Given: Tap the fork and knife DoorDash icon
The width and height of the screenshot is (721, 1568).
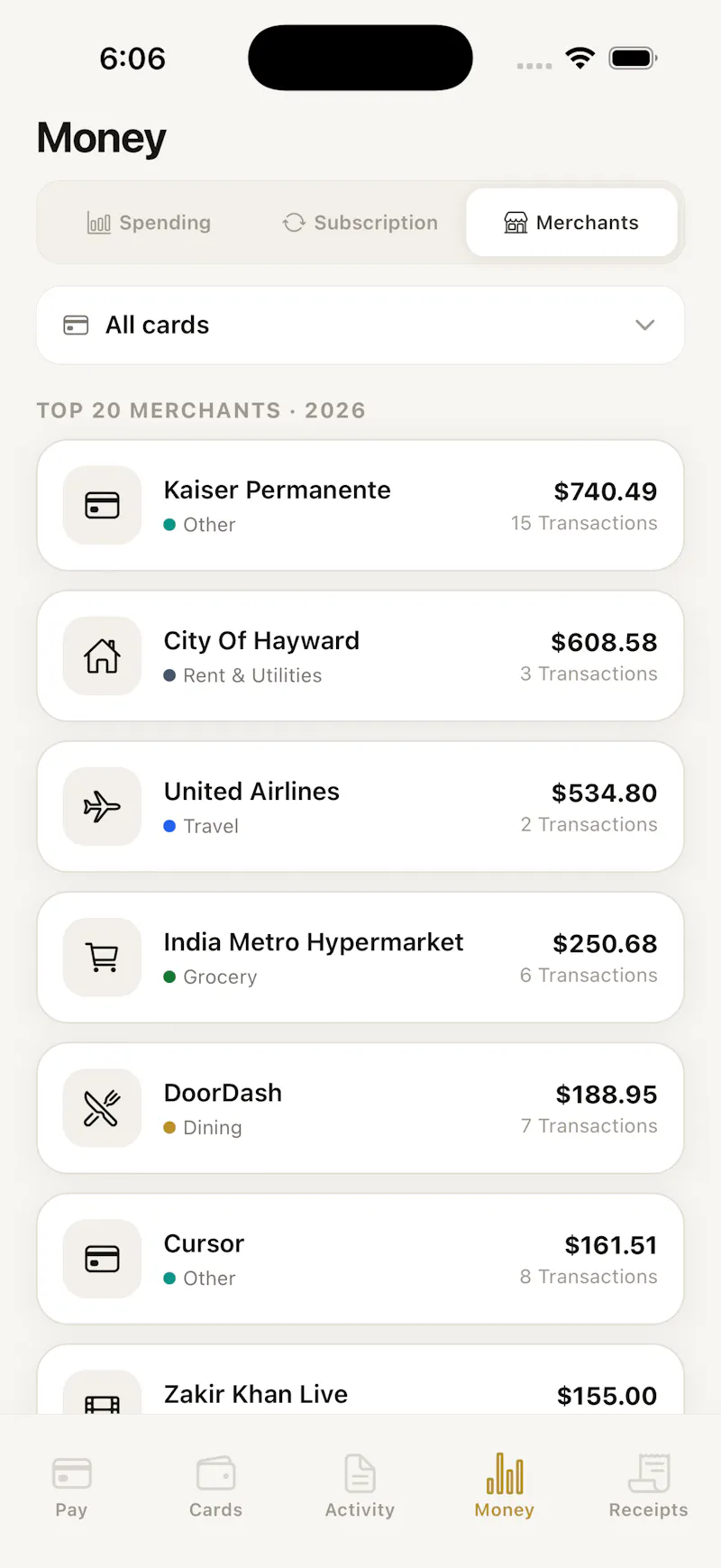Looking at the screenshot, I should pos(102,1108).
